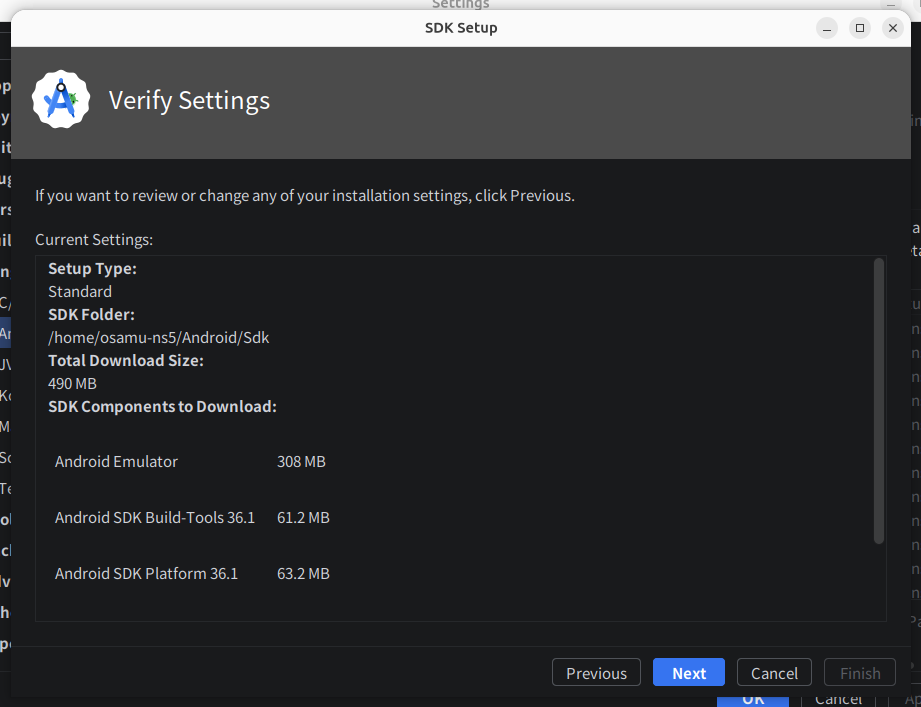Proceed by clicking Next
The width and height of the screenshot is (921, 707).
point(689,673)
